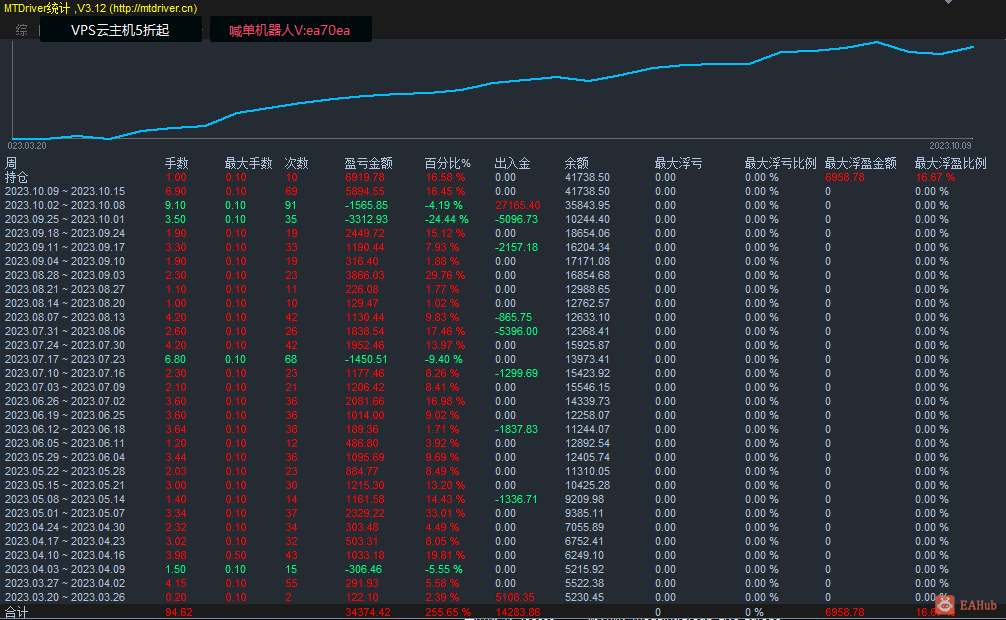The width and height of the screenshot is (1006, 620).
Task: Click max lot value 0.50
Action: 235,555
